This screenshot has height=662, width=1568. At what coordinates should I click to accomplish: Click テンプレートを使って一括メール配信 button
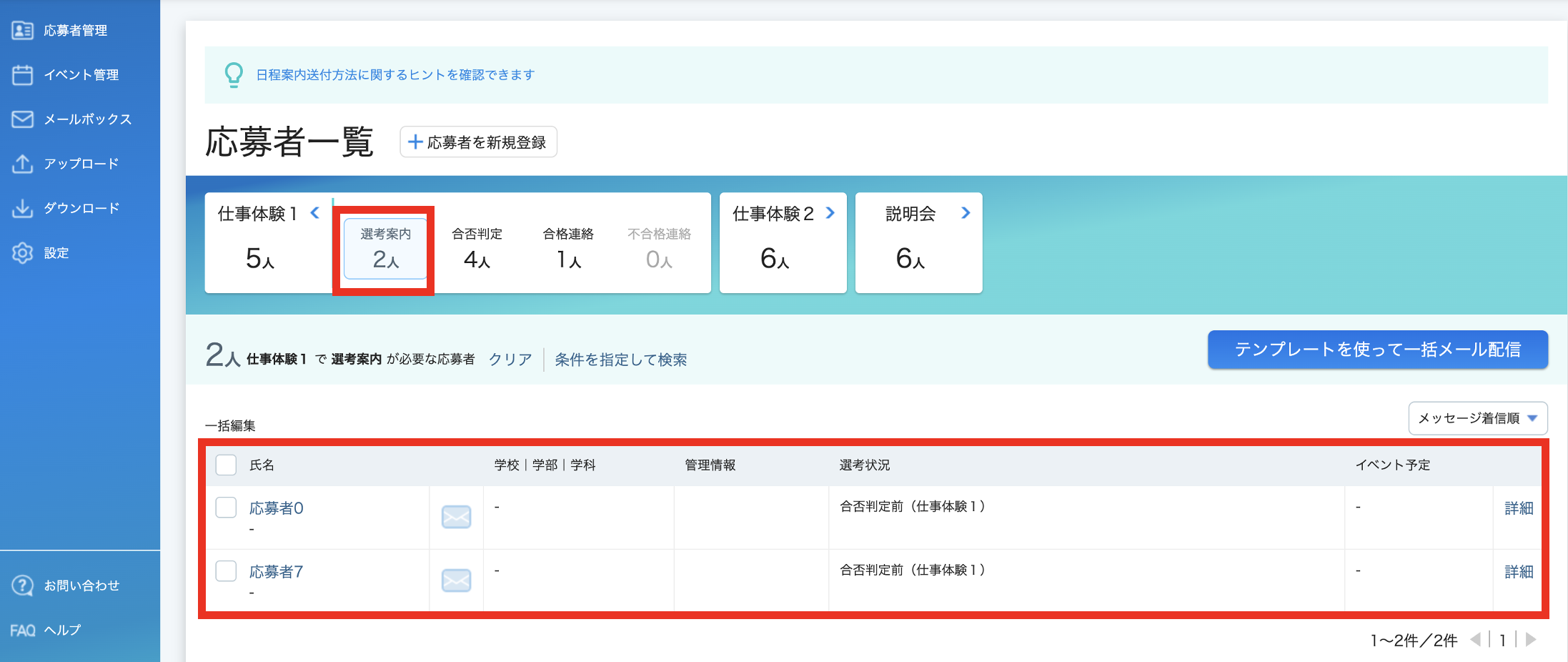point(1377,350)
